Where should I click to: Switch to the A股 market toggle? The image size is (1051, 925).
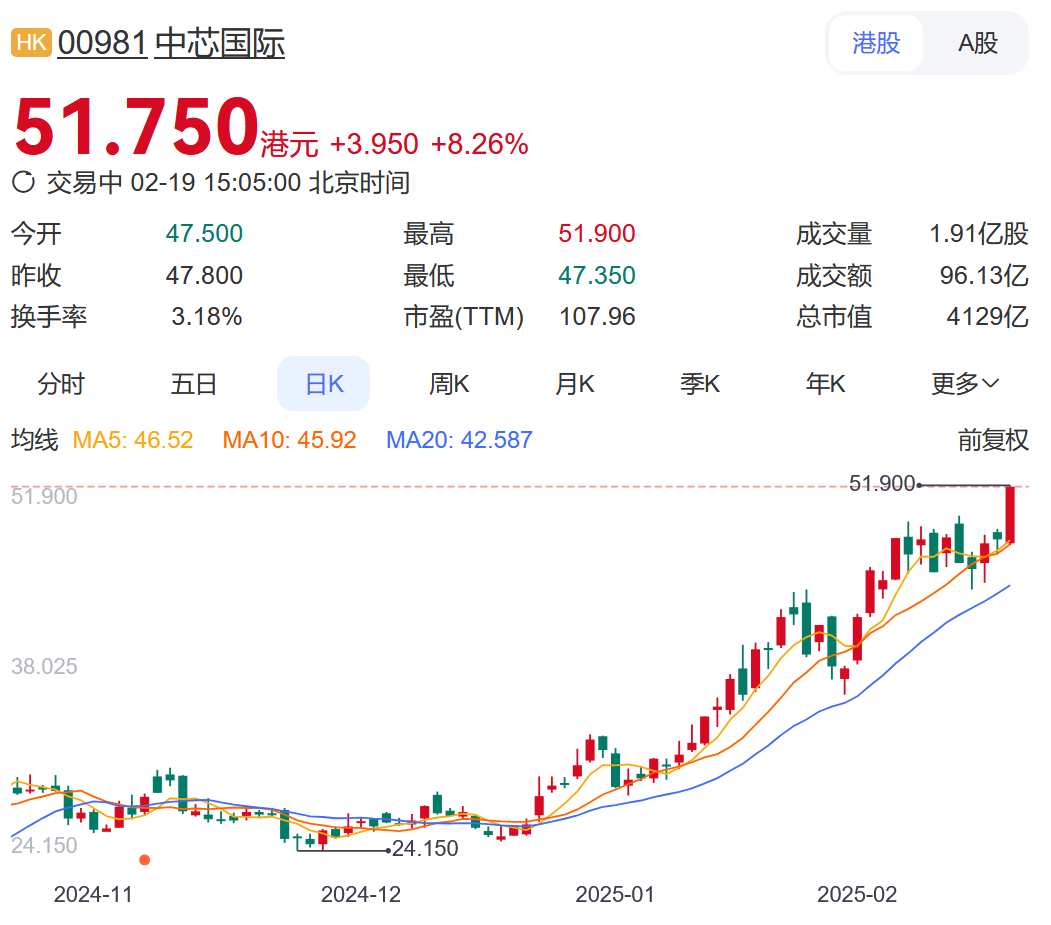[x=977, y=43]
